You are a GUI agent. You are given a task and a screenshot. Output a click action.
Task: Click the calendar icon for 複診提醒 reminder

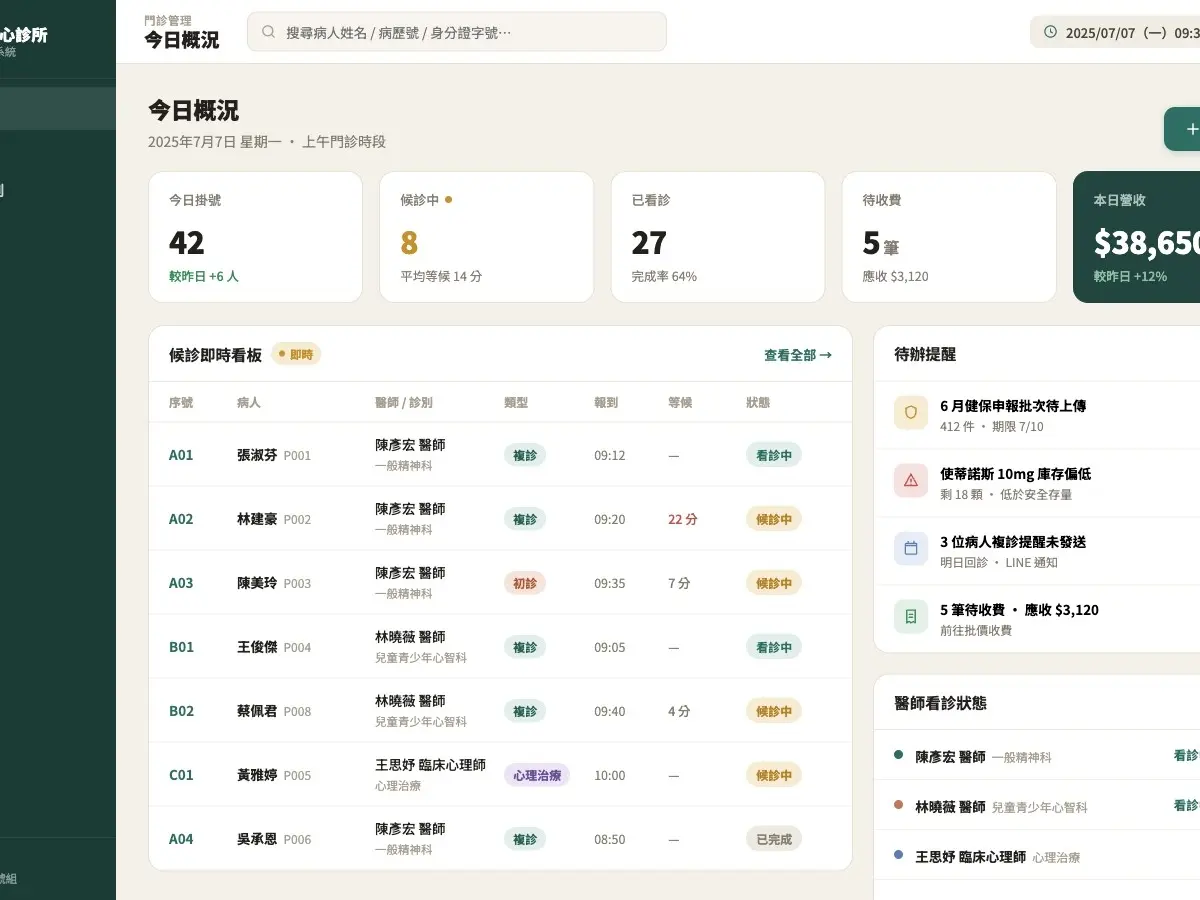910,548
